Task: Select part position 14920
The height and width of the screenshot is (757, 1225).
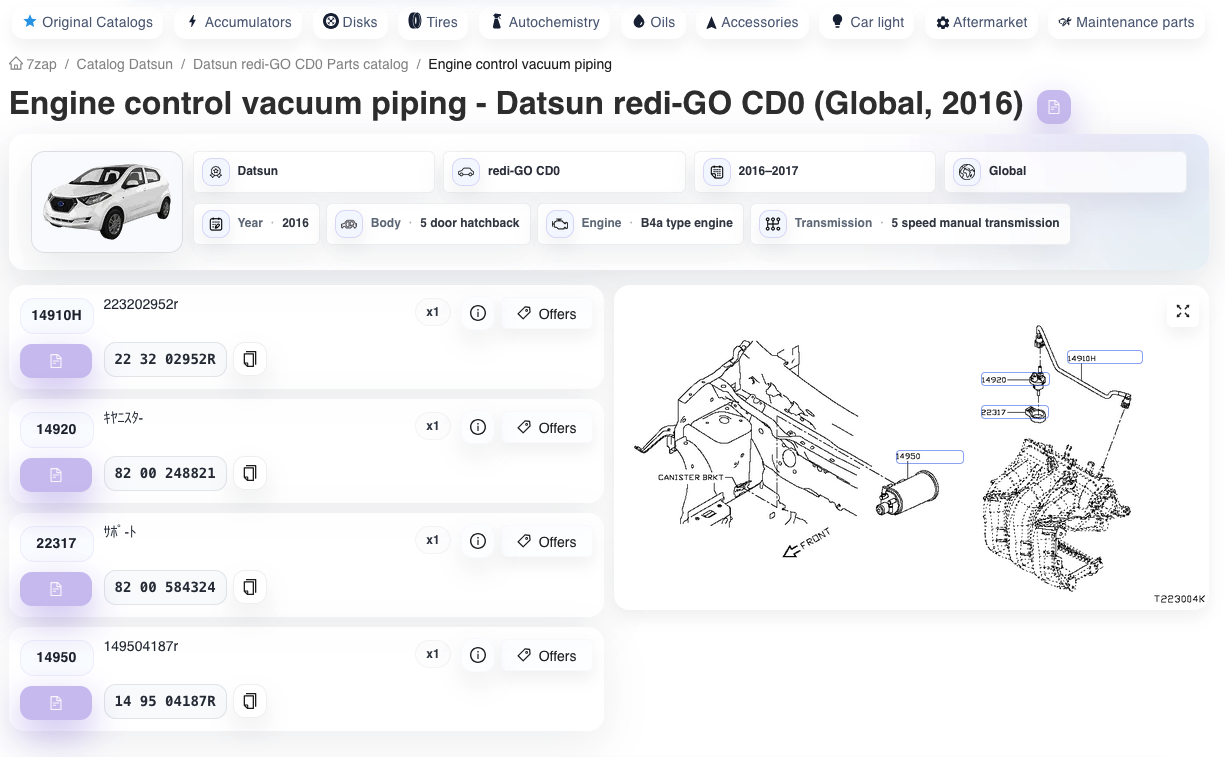Action: pyautogui.click(x=56, y=429)
